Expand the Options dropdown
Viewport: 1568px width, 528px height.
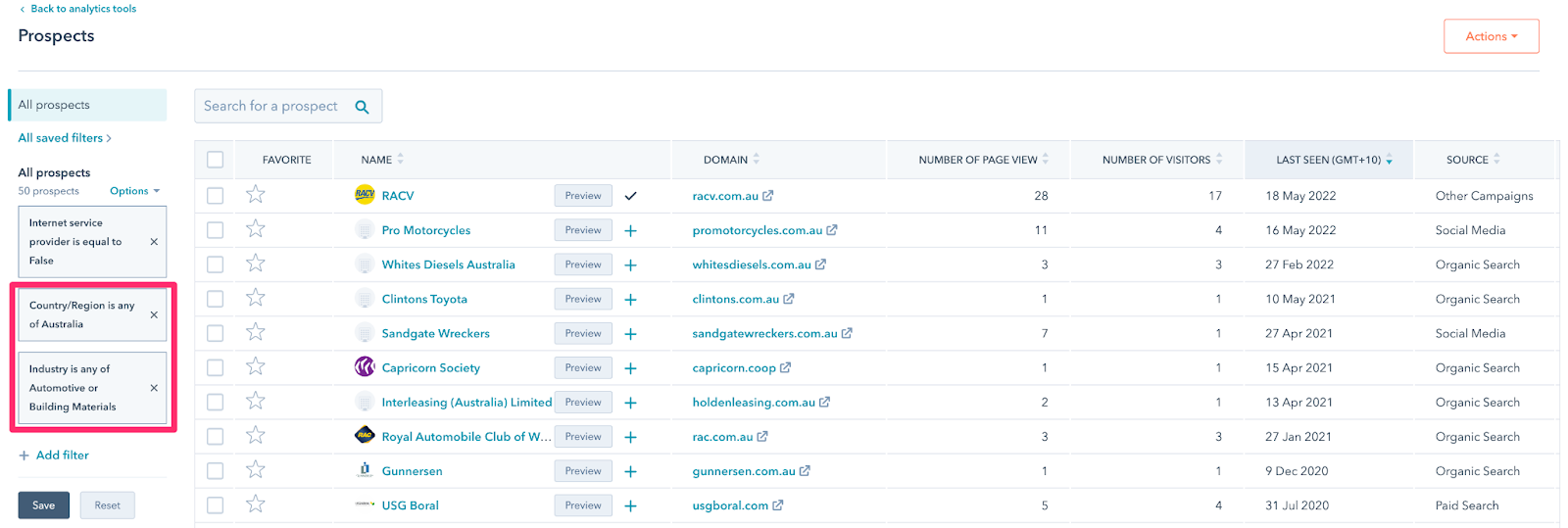pos(134,191)
